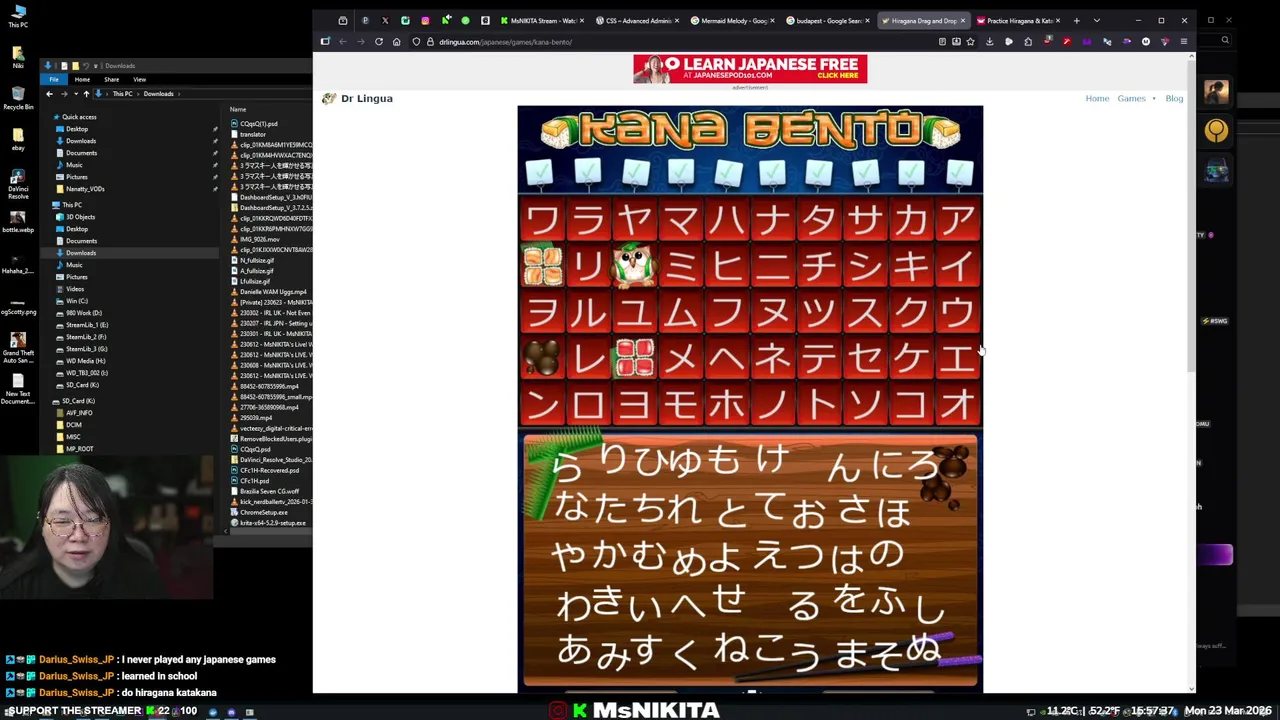Open the This PC desktop icon
The height and width of the screenshot is (720, 1280).
[x=18, y=15]
